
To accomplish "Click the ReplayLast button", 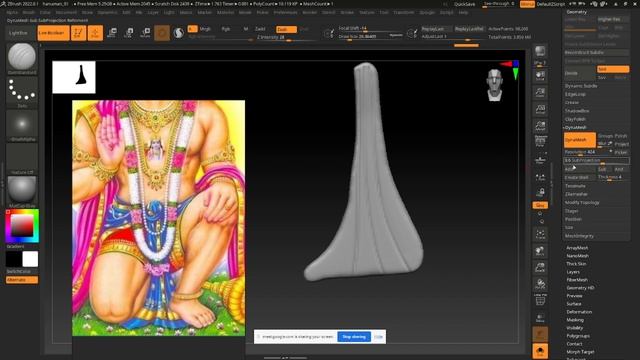I will tap(435, 29).
